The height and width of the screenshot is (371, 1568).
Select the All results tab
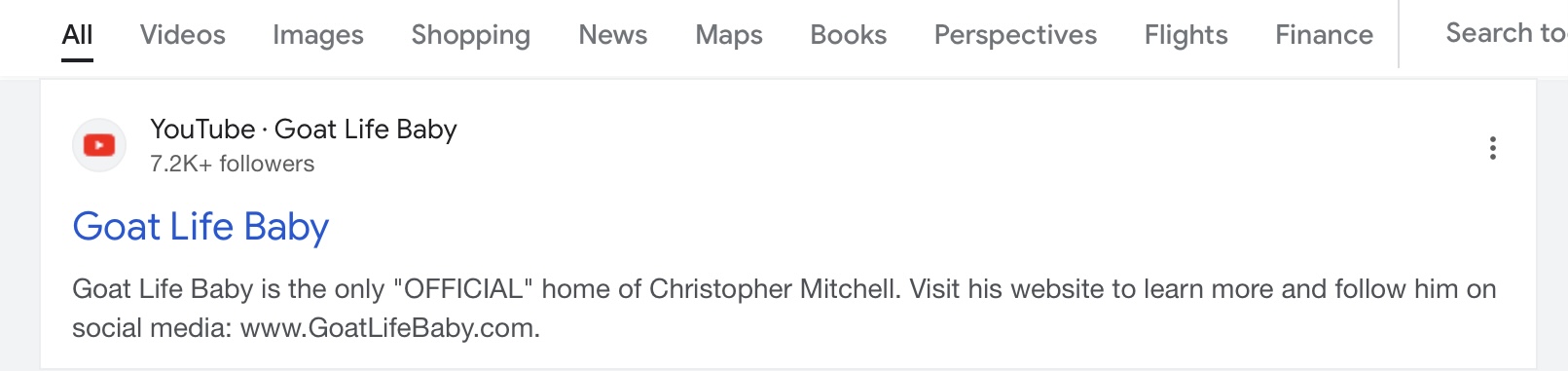[x=78, y=35]
